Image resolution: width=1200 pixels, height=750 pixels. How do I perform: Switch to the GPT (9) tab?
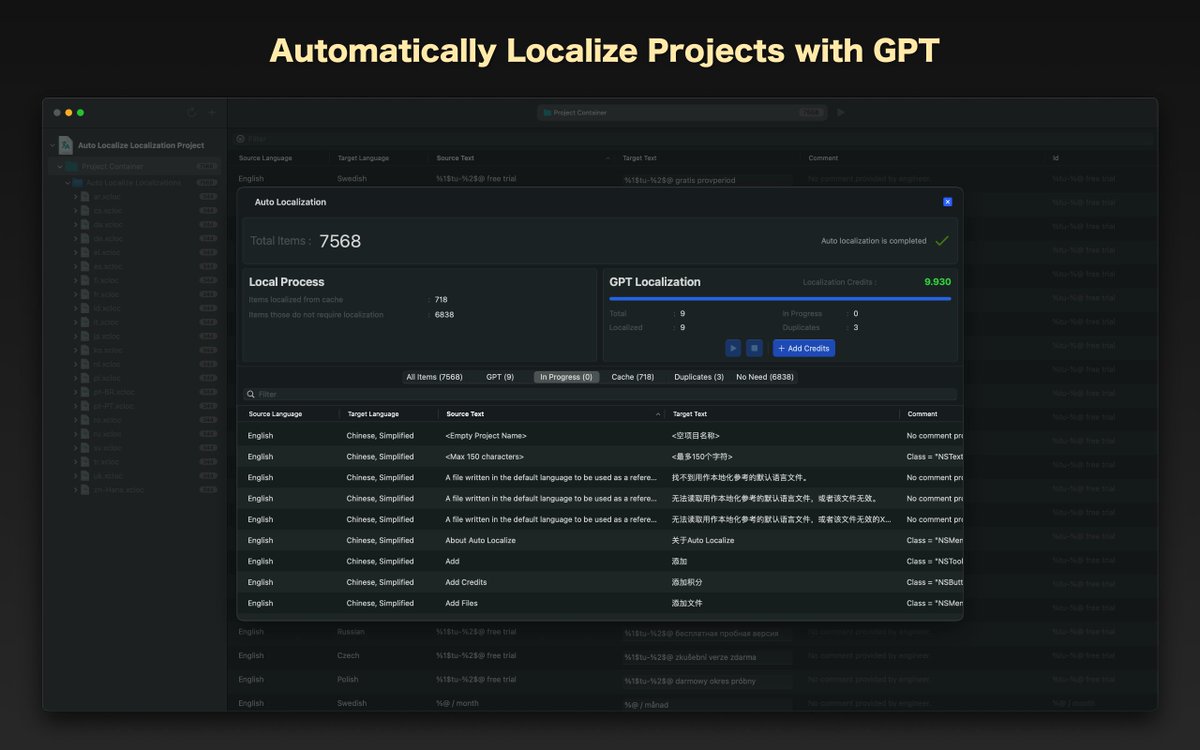[x=500, y=377]
